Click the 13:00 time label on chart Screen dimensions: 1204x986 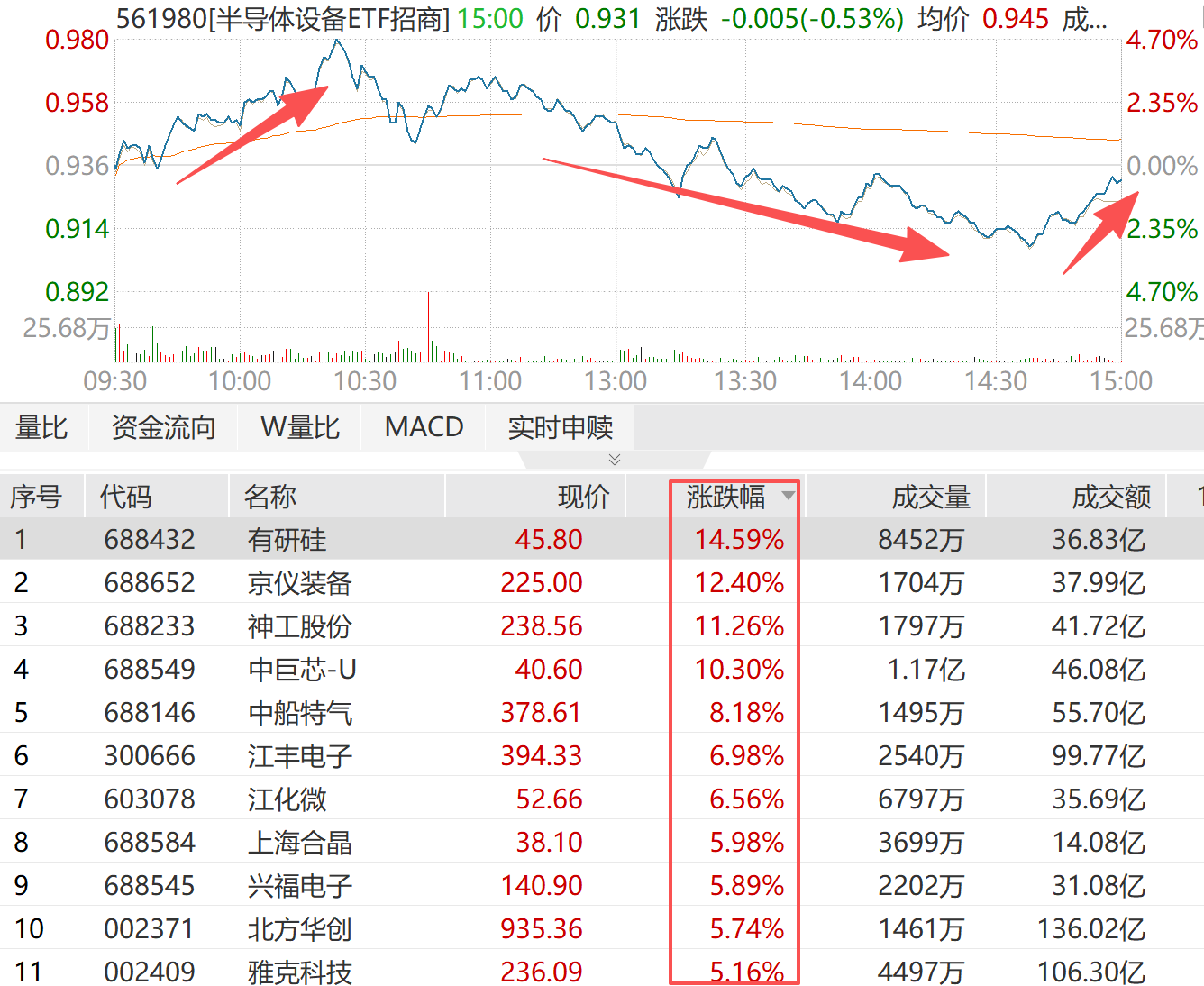[x=616, y=381]
